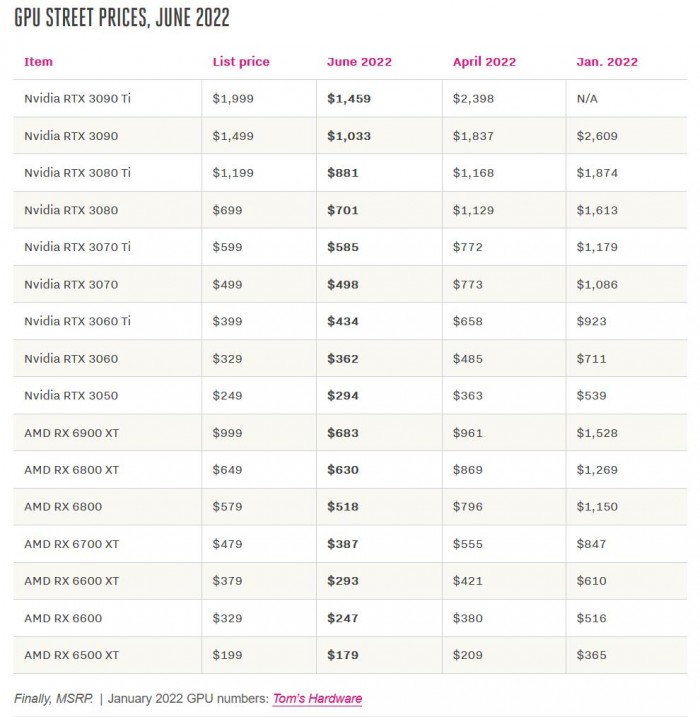The width and height of the screenshot is (700, 717).
Task: Click the $701 June price for RTX 3080
Action: click(342, 210)
